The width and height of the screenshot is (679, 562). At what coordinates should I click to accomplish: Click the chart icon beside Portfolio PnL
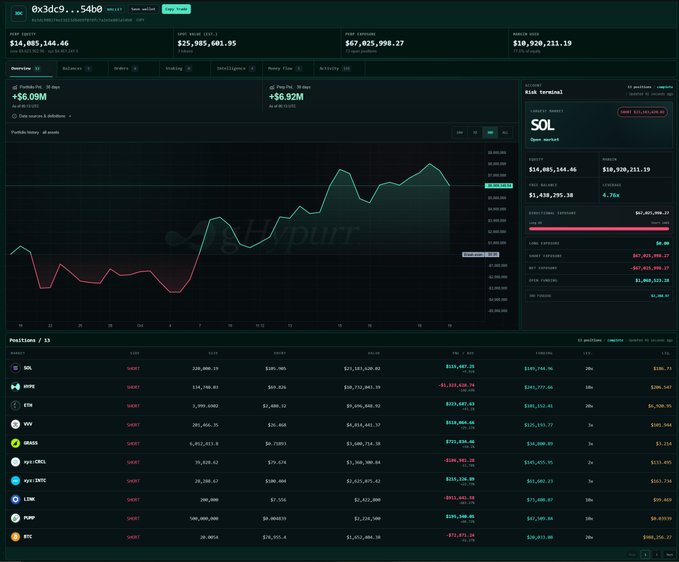click(x=15, y=87)
